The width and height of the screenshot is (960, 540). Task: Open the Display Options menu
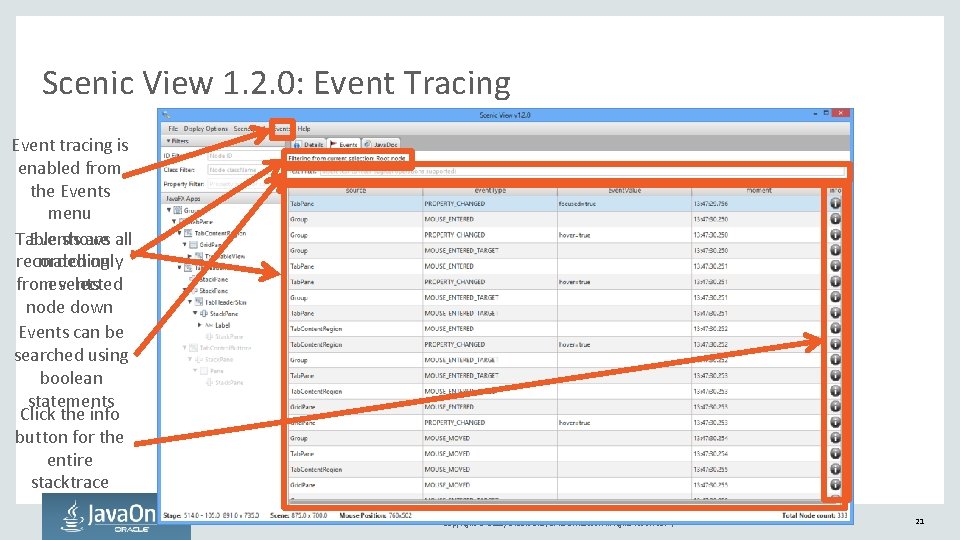pos(206,129)
